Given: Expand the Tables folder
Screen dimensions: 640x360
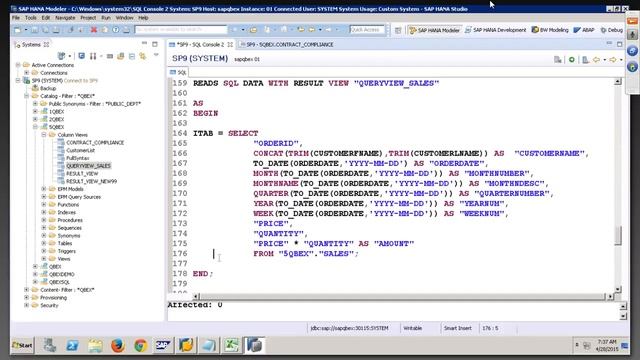Looking at the screenshot, I should [x=44, y=243].
